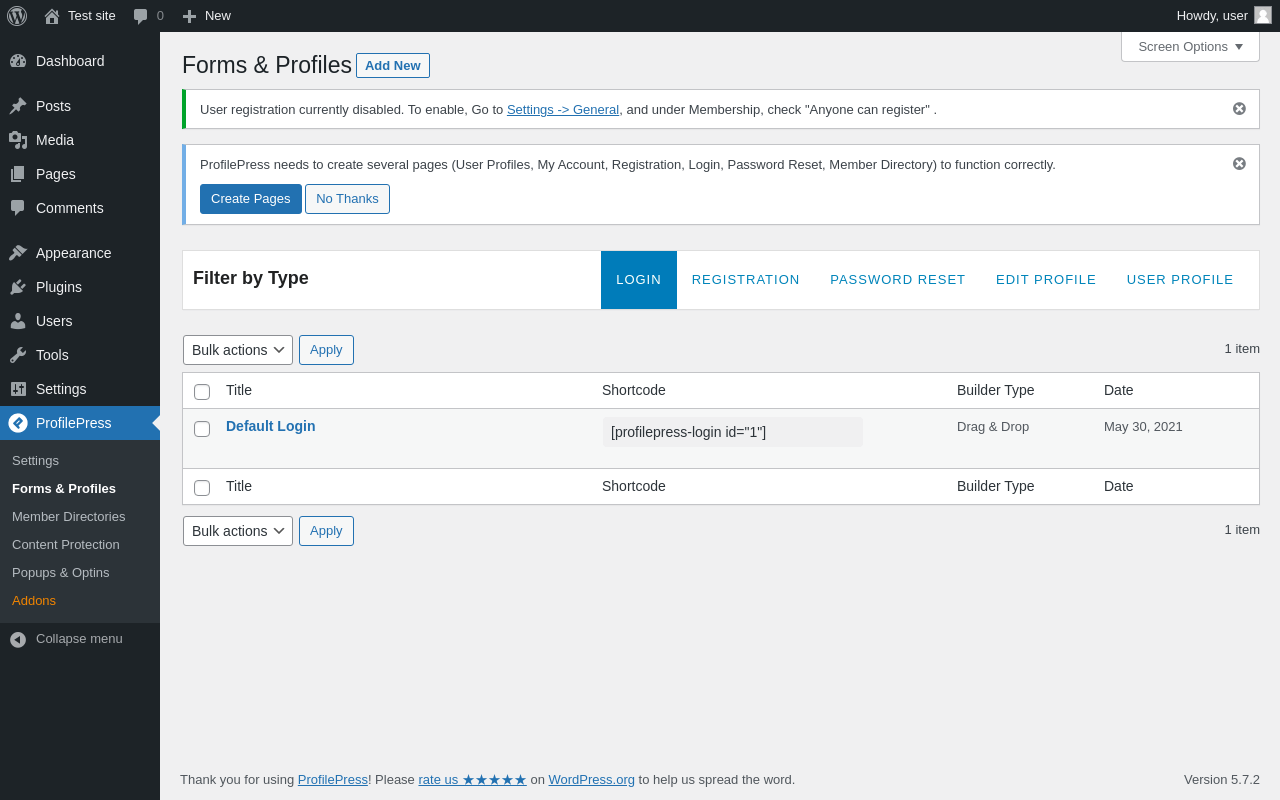Dismiss the user registration disabled notice
1280x800 pixels.
(x=1239, y=109)
